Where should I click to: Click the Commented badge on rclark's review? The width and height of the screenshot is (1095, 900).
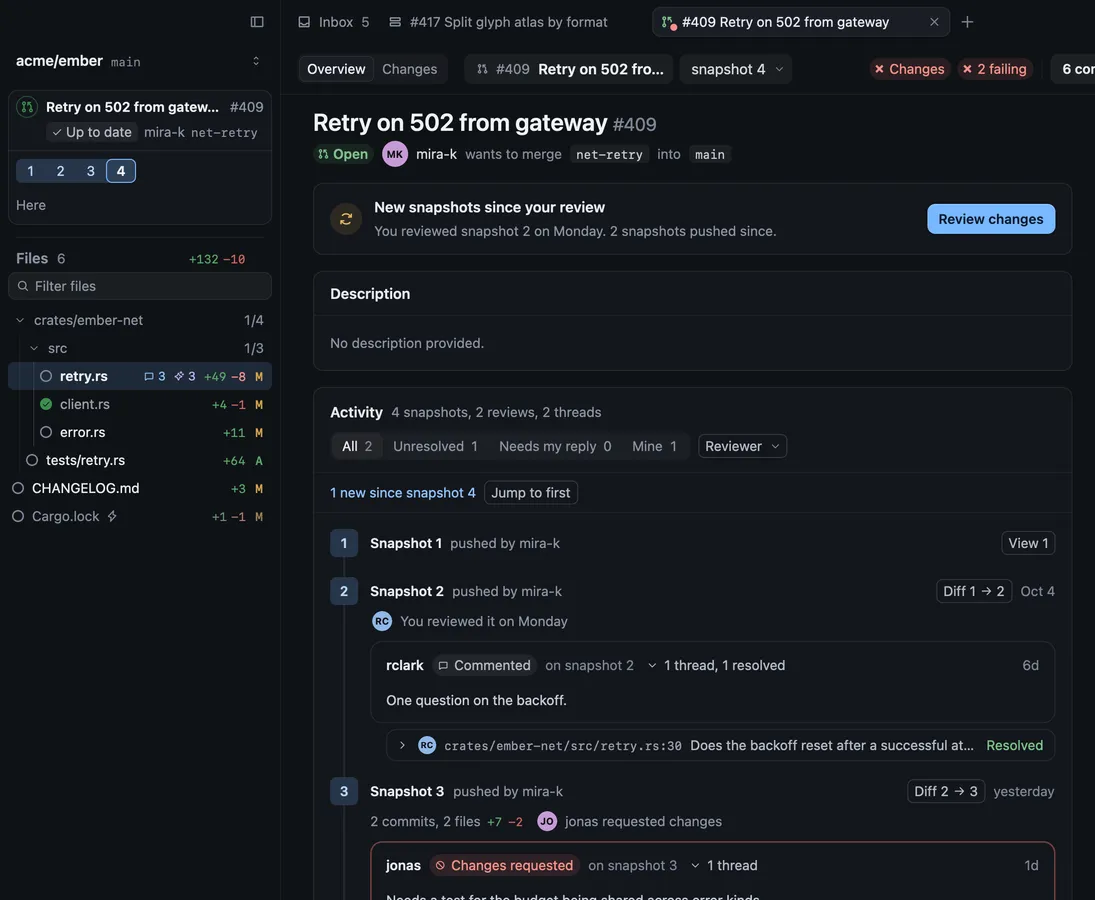click(x=483, y=665)
